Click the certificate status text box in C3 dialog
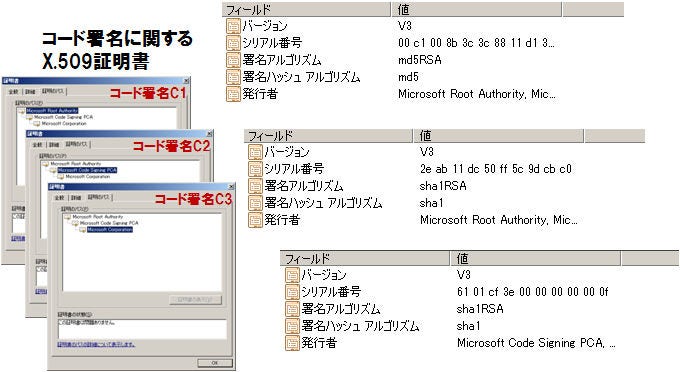 click(x=142, y=329)
